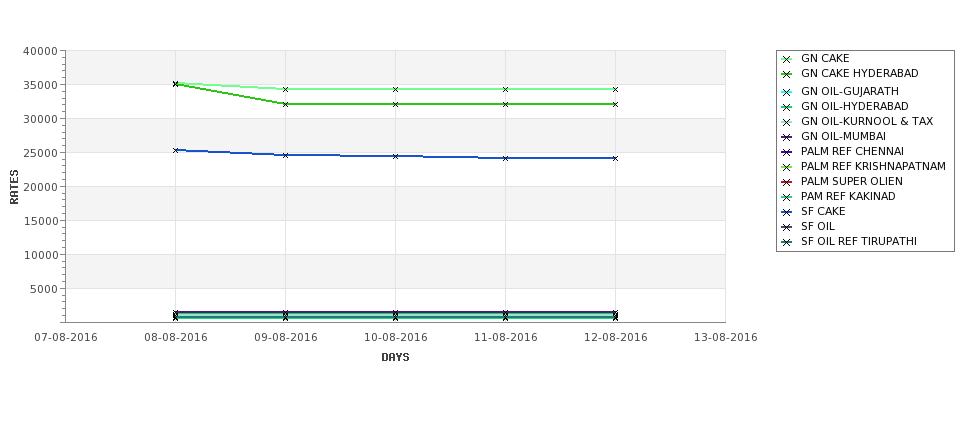
Task: Click the PALM SUPER OLIEN red marker
Action: click(x=786, y=182)
